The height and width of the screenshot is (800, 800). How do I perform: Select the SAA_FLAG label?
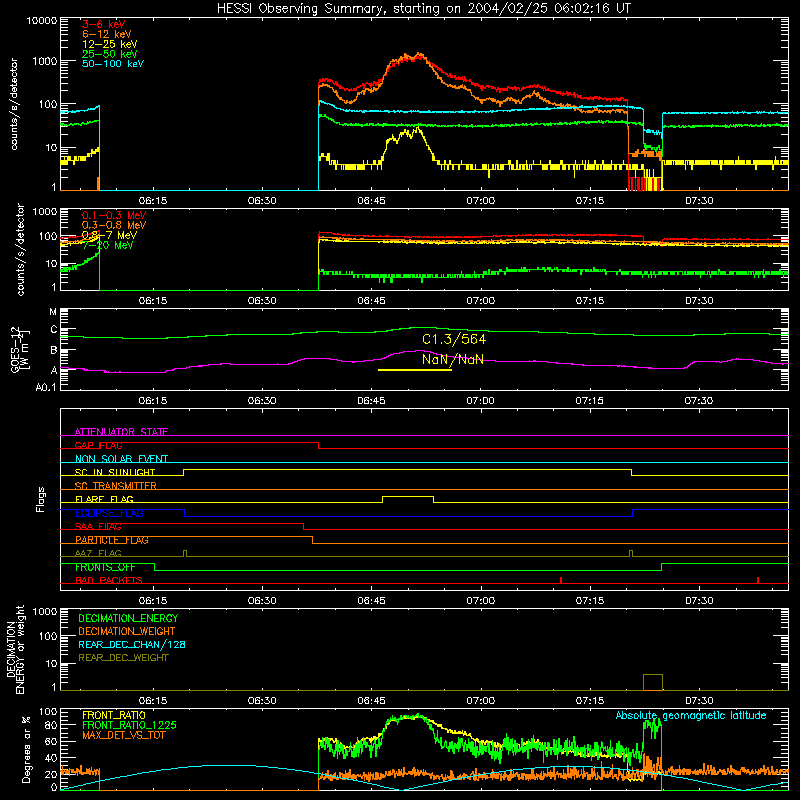click(98, 527)
